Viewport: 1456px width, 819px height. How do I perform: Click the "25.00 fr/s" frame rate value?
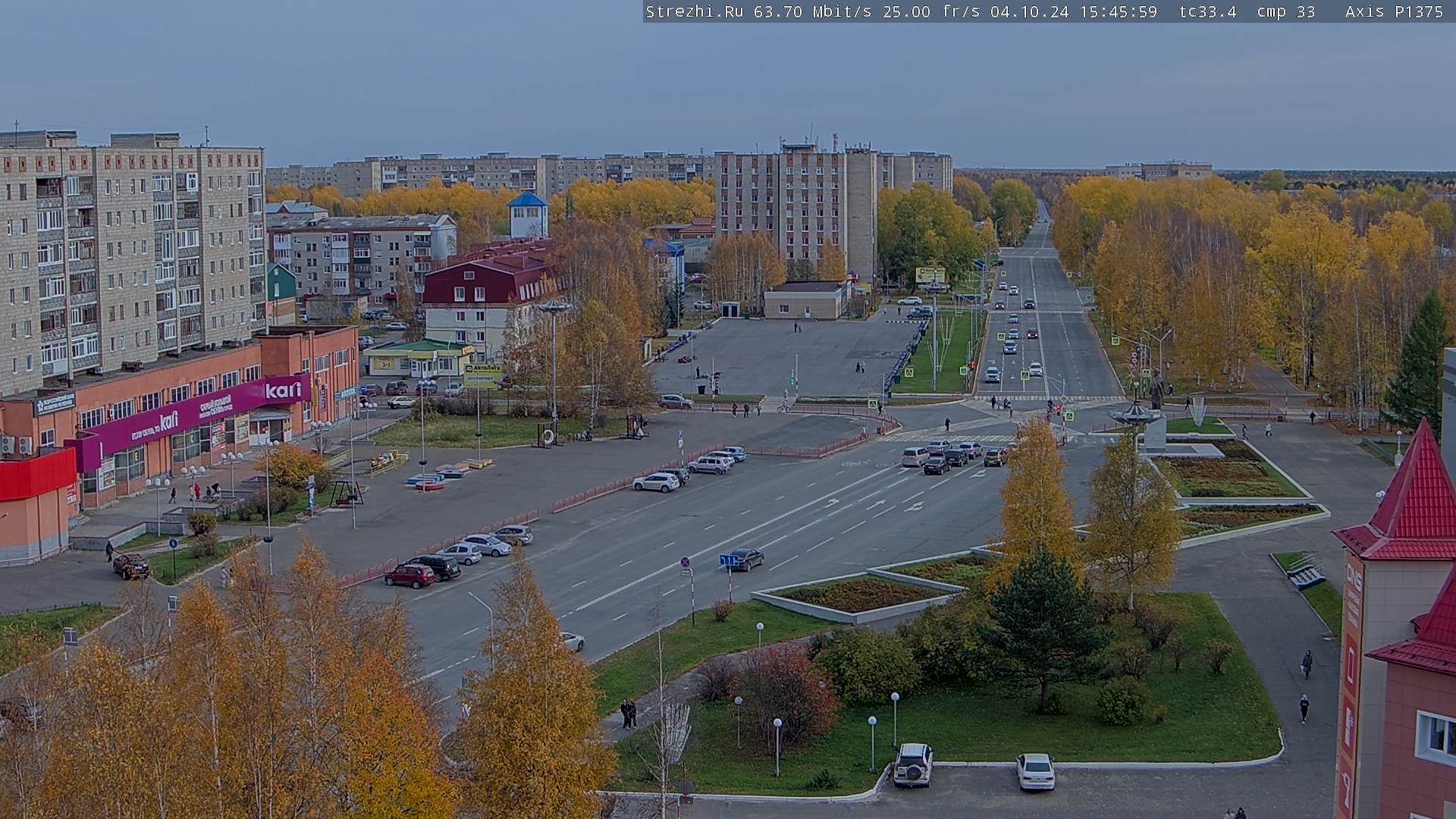pyautogui.click(x=931, y=11)
